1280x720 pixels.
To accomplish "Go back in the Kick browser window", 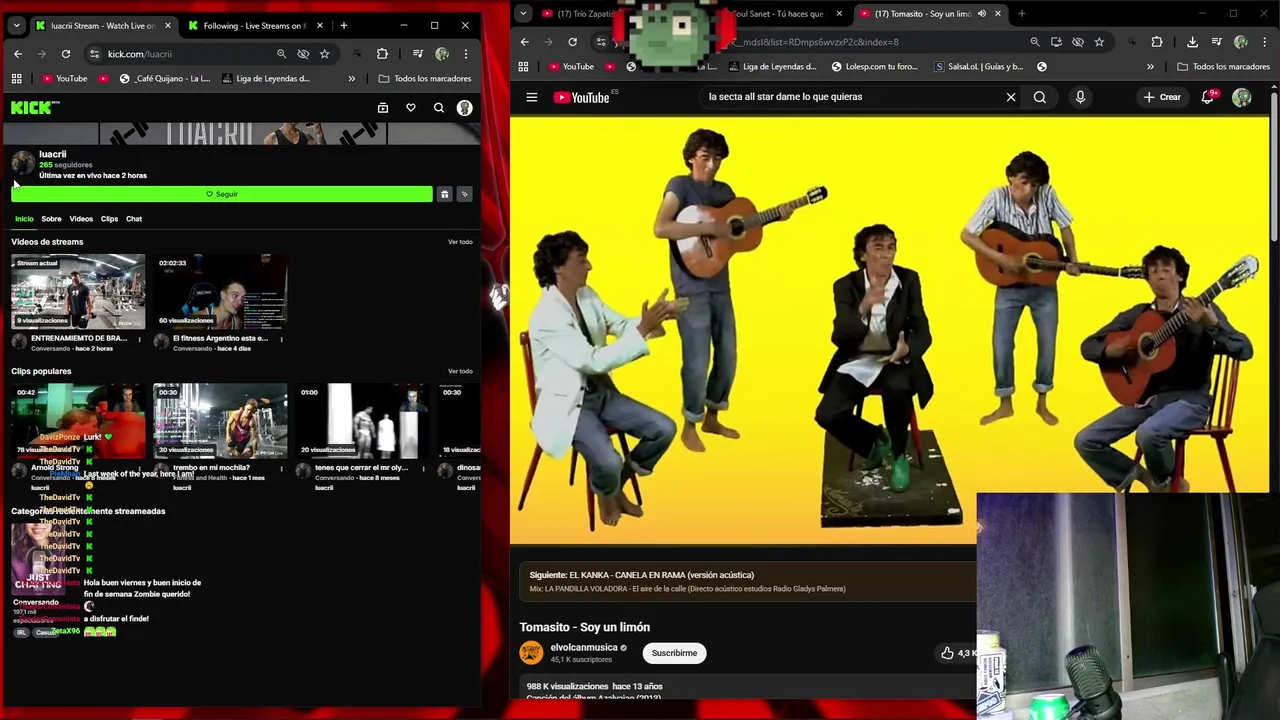I will pyautogui.click(x=18, y=54).
